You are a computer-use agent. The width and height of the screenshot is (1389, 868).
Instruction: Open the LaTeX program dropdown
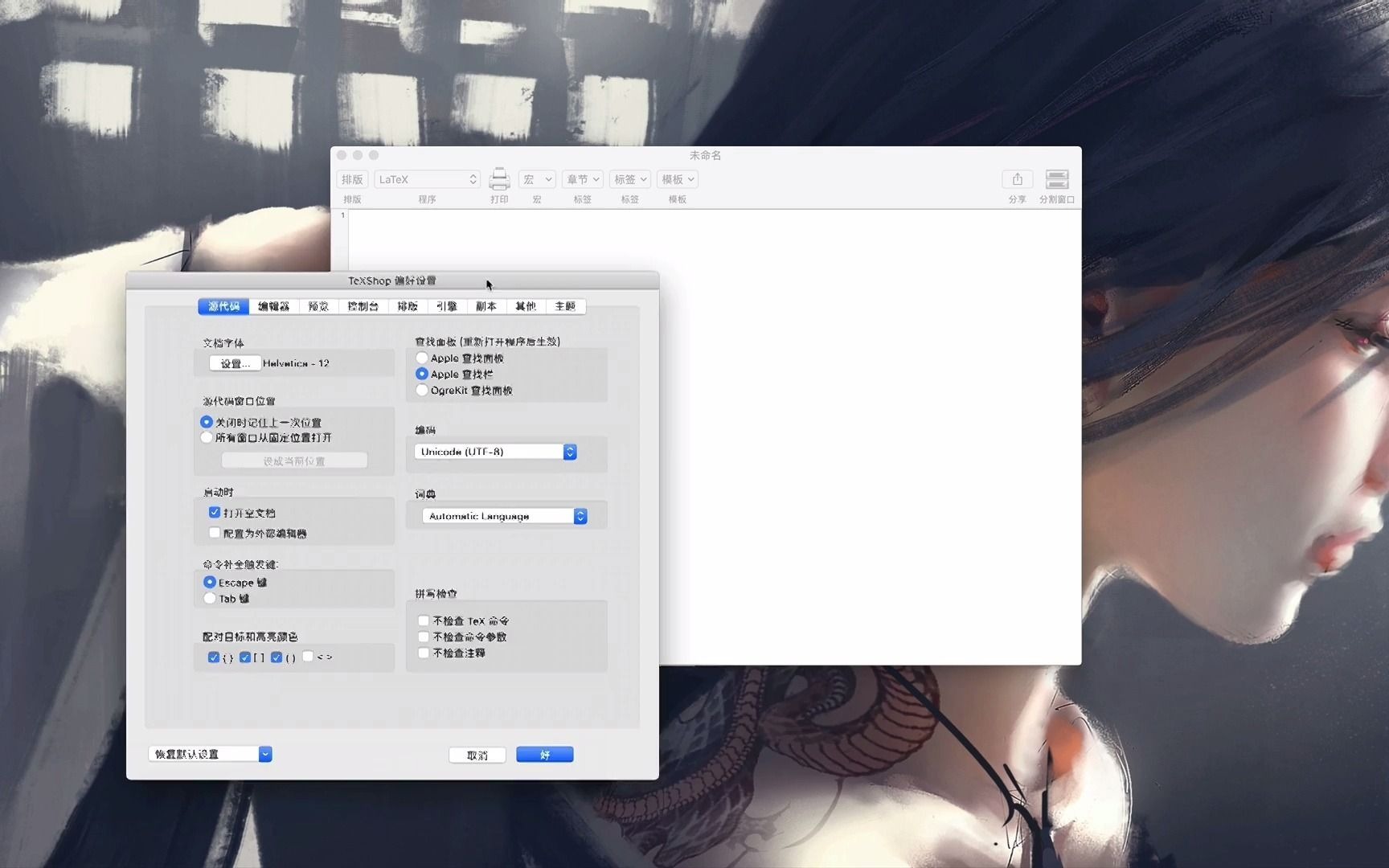427,179
